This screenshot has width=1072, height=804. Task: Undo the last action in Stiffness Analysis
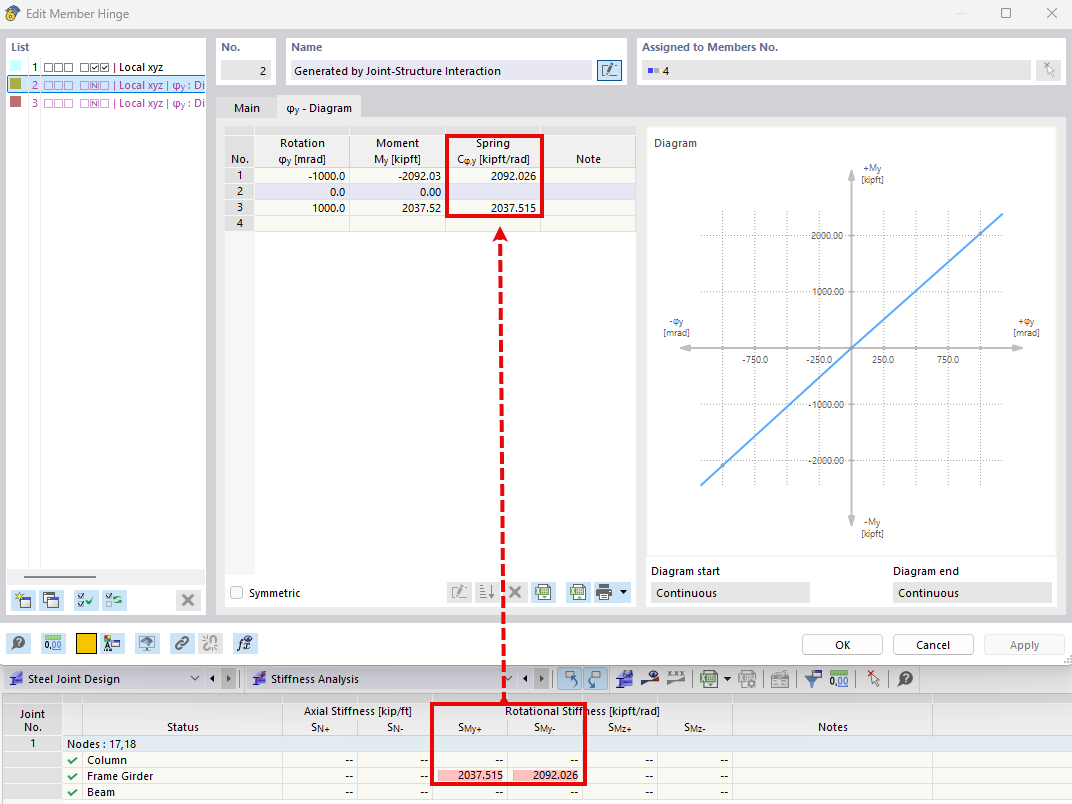coord(570,679)
